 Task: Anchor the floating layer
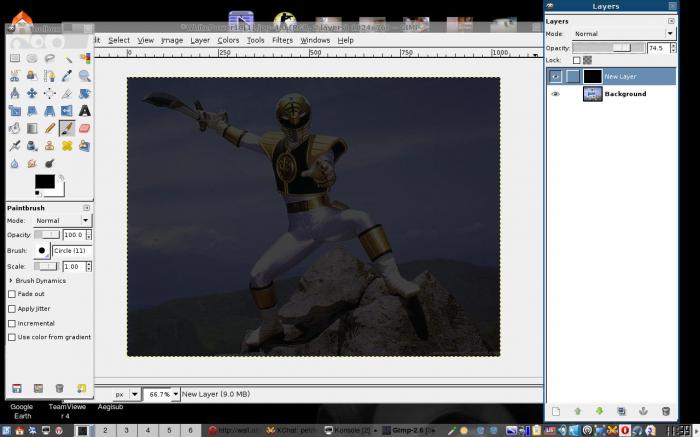point(643,411)
